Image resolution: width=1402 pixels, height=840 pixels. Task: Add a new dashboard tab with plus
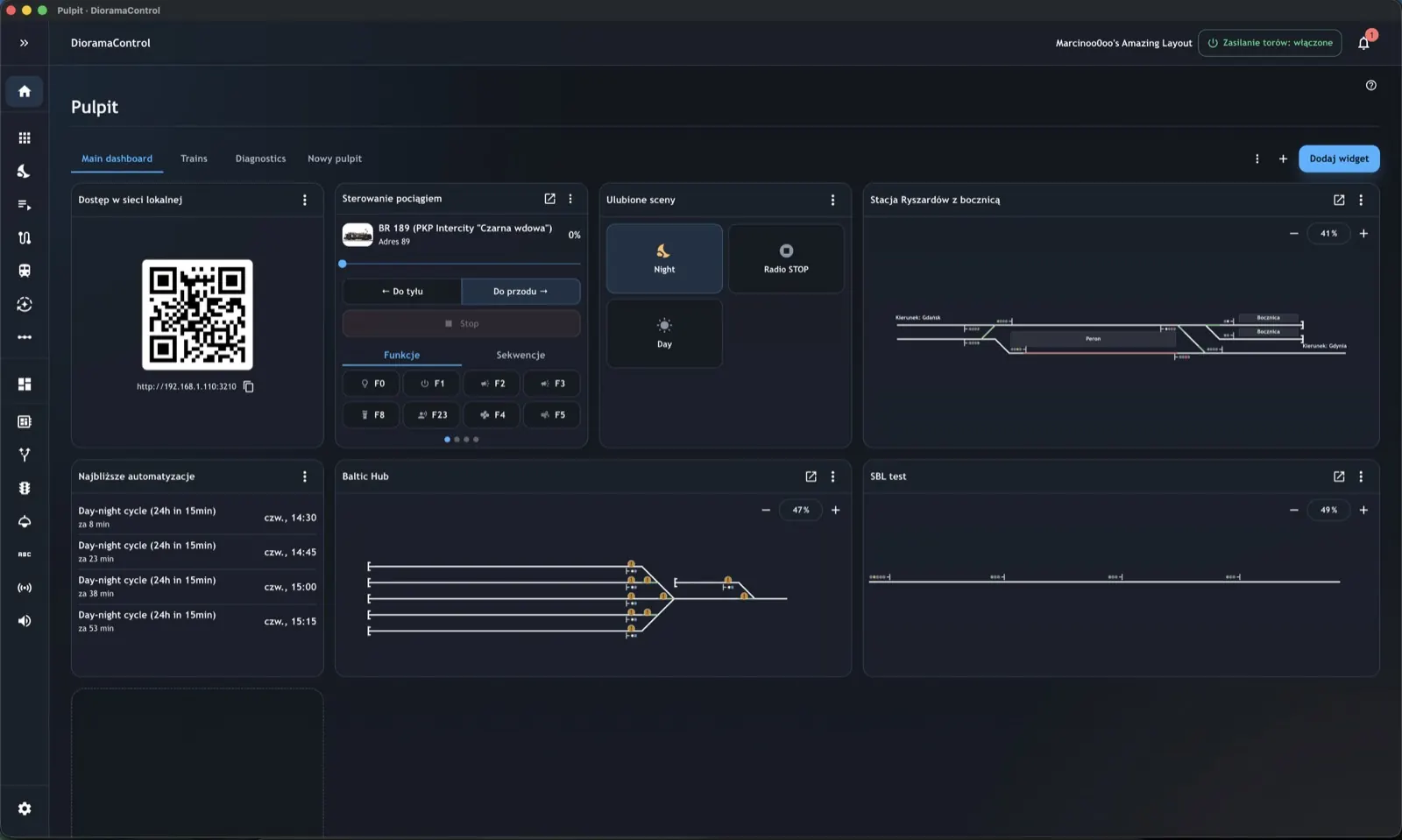1283,159
